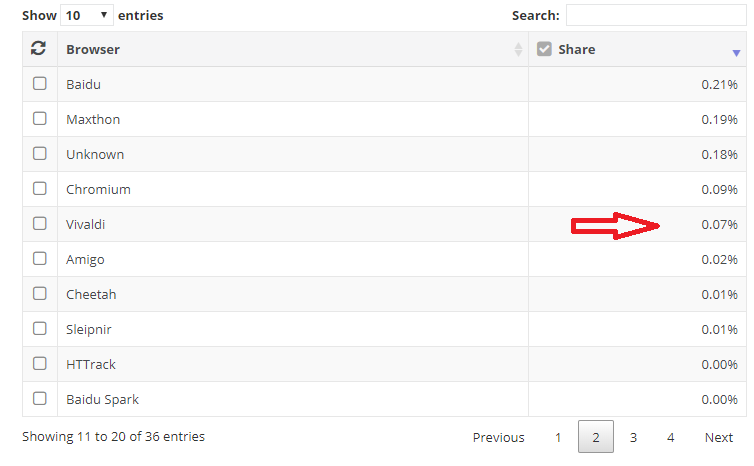Select the Vivaldi row checkbox
This screenshot has height=466, width=754.
coord(40,224)
